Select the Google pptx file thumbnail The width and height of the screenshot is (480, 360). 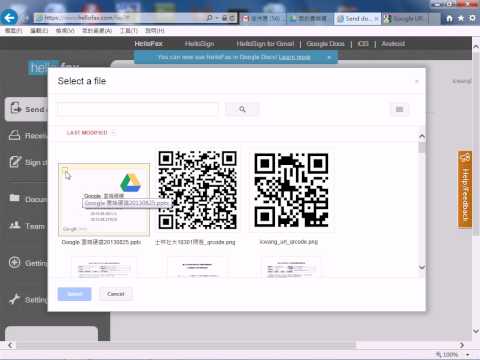pos(104,199)
